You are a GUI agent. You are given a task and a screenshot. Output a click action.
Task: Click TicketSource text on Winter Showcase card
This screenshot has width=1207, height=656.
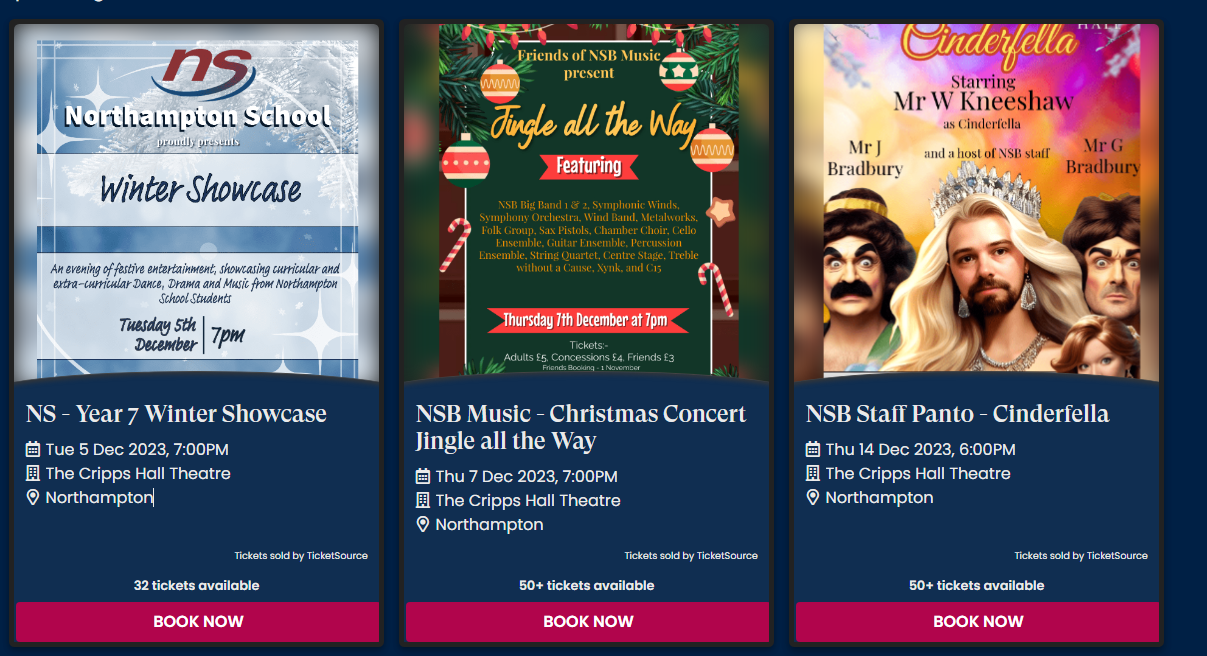pos(337,556)
